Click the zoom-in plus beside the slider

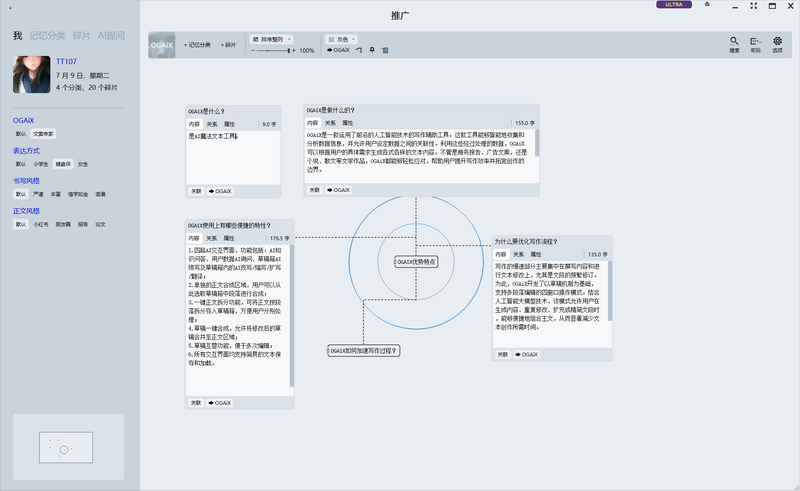tap(294, 50)
